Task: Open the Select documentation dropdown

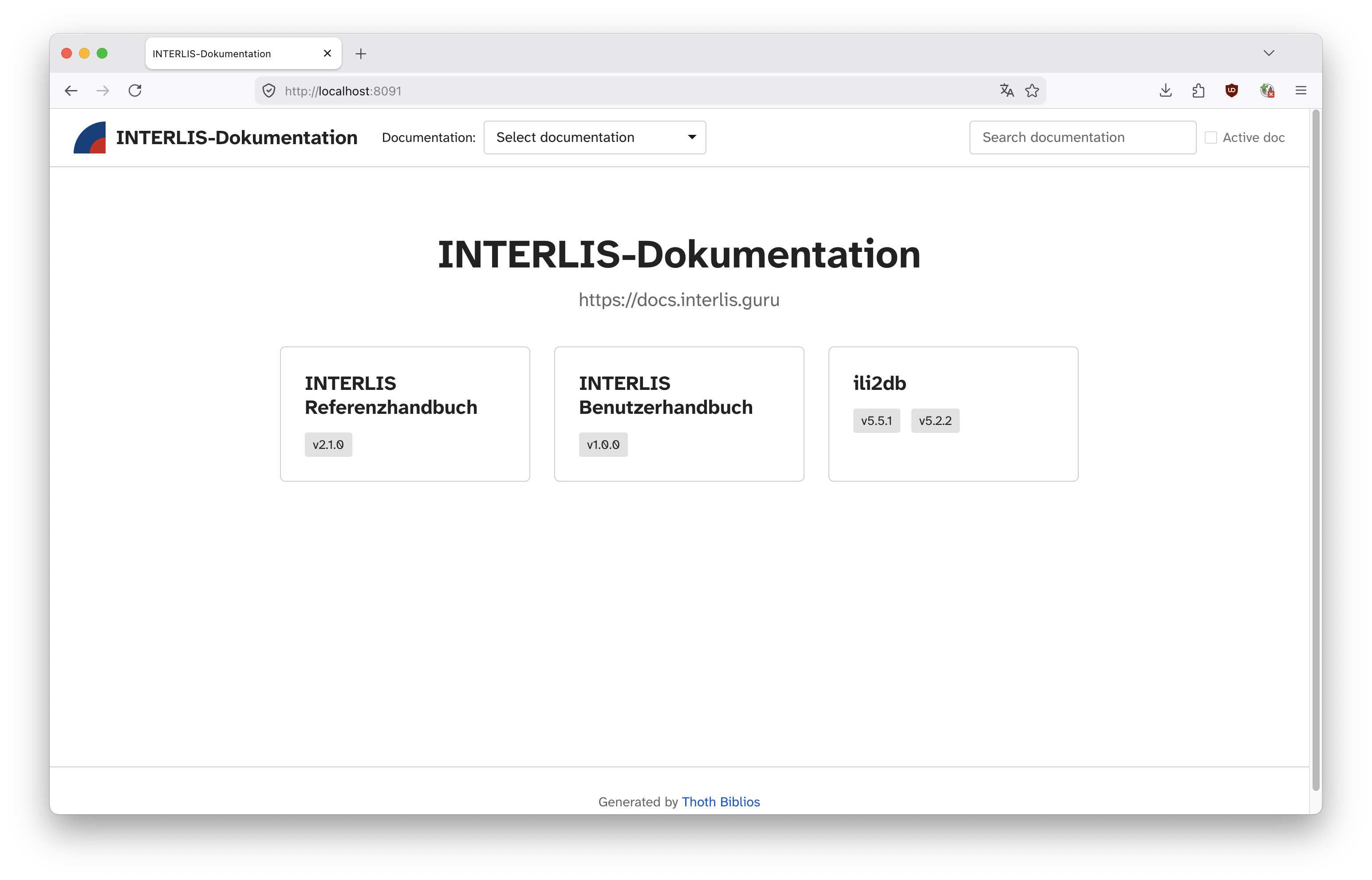Action: coord(595,137)
